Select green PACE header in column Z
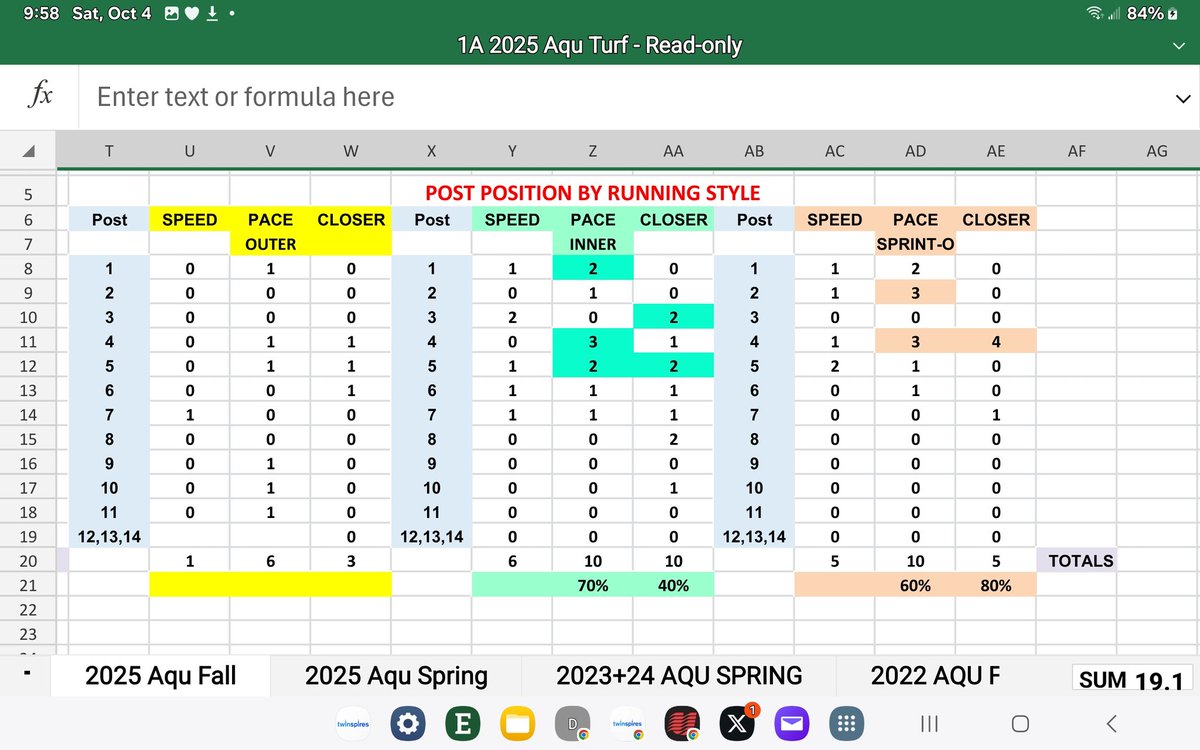Screen dimensions: 1200x750 (x=593, y=220)
